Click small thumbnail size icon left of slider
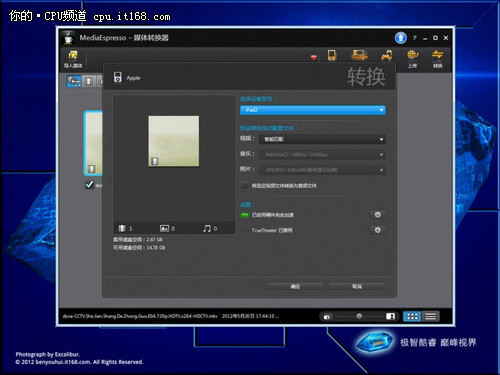500x375 pixels. (x=327, y=317)
